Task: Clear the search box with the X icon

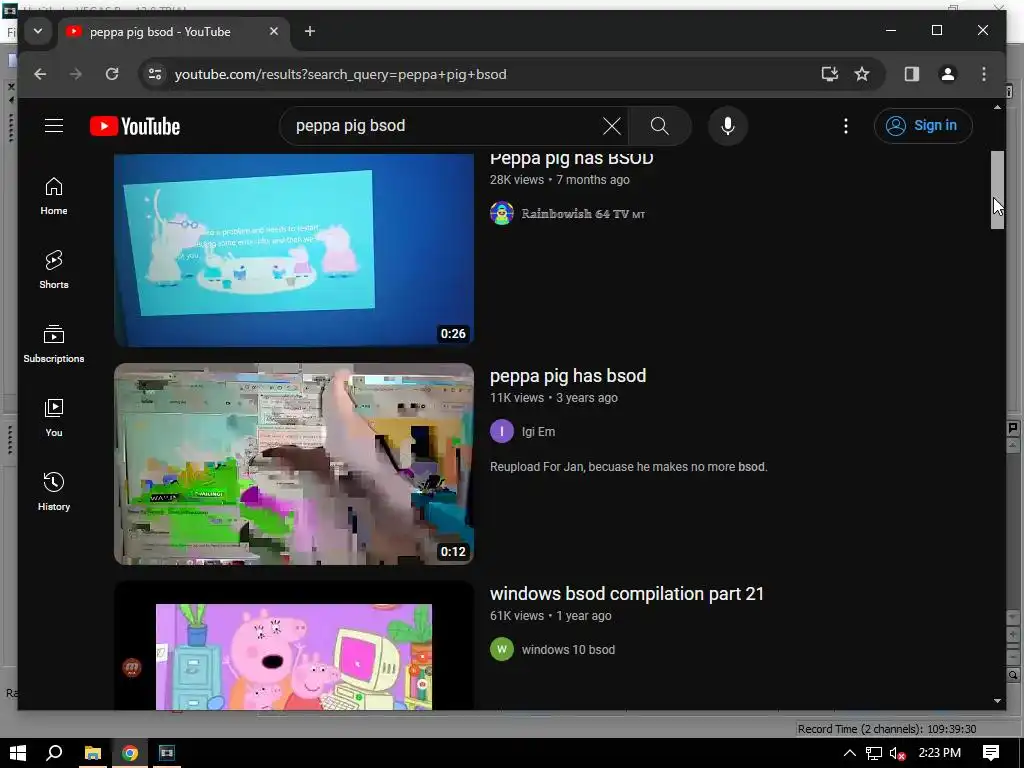Action: click(x=611, y=126)
